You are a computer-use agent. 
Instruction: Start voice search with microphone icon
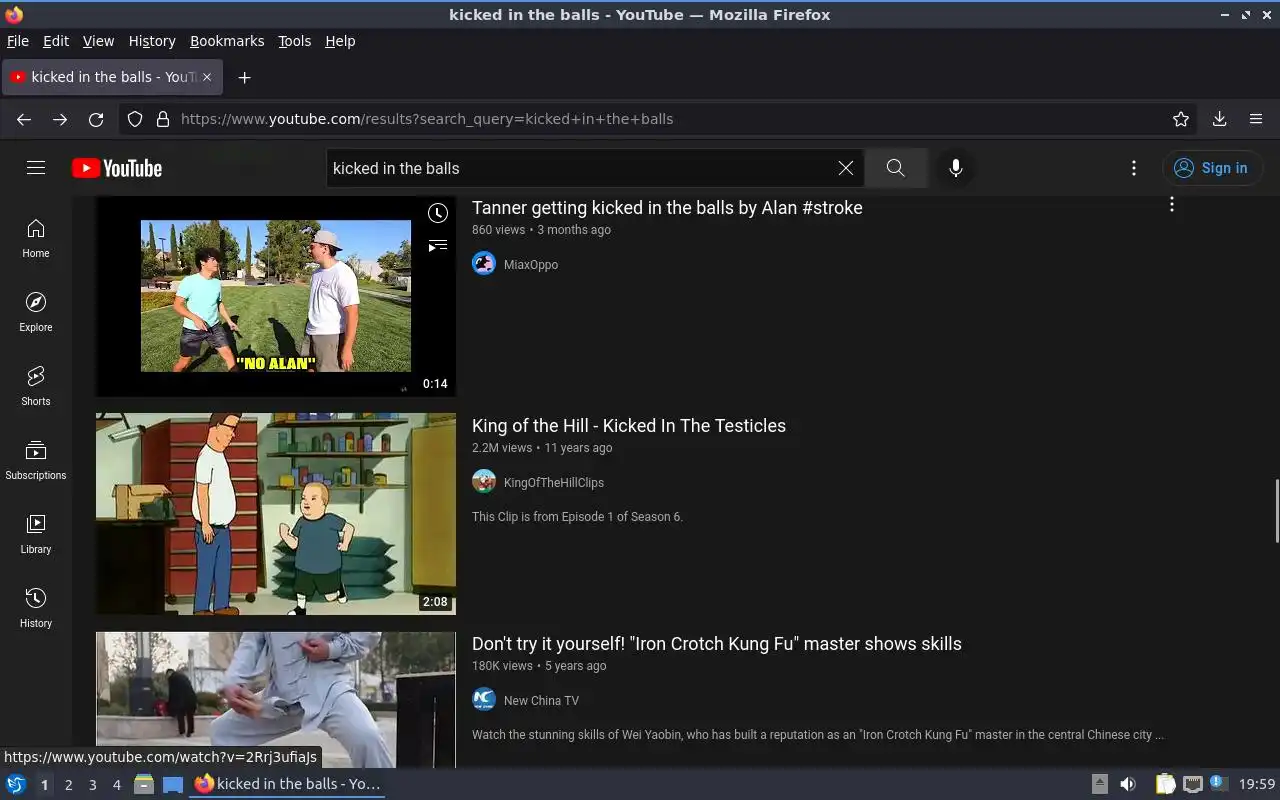956,168
